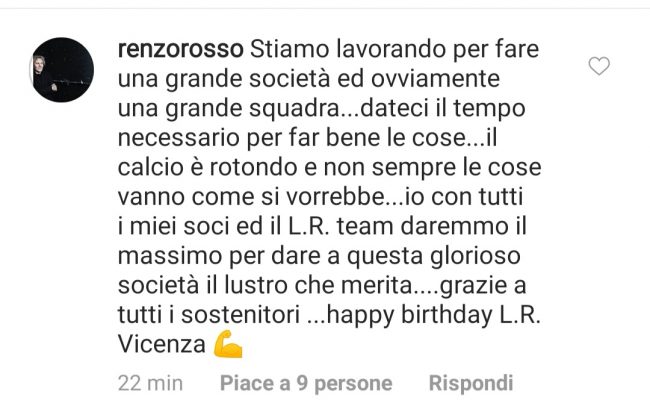Click the 22 min timestamp
Viewport: 650px width, 415px height.
coord(150,383)
